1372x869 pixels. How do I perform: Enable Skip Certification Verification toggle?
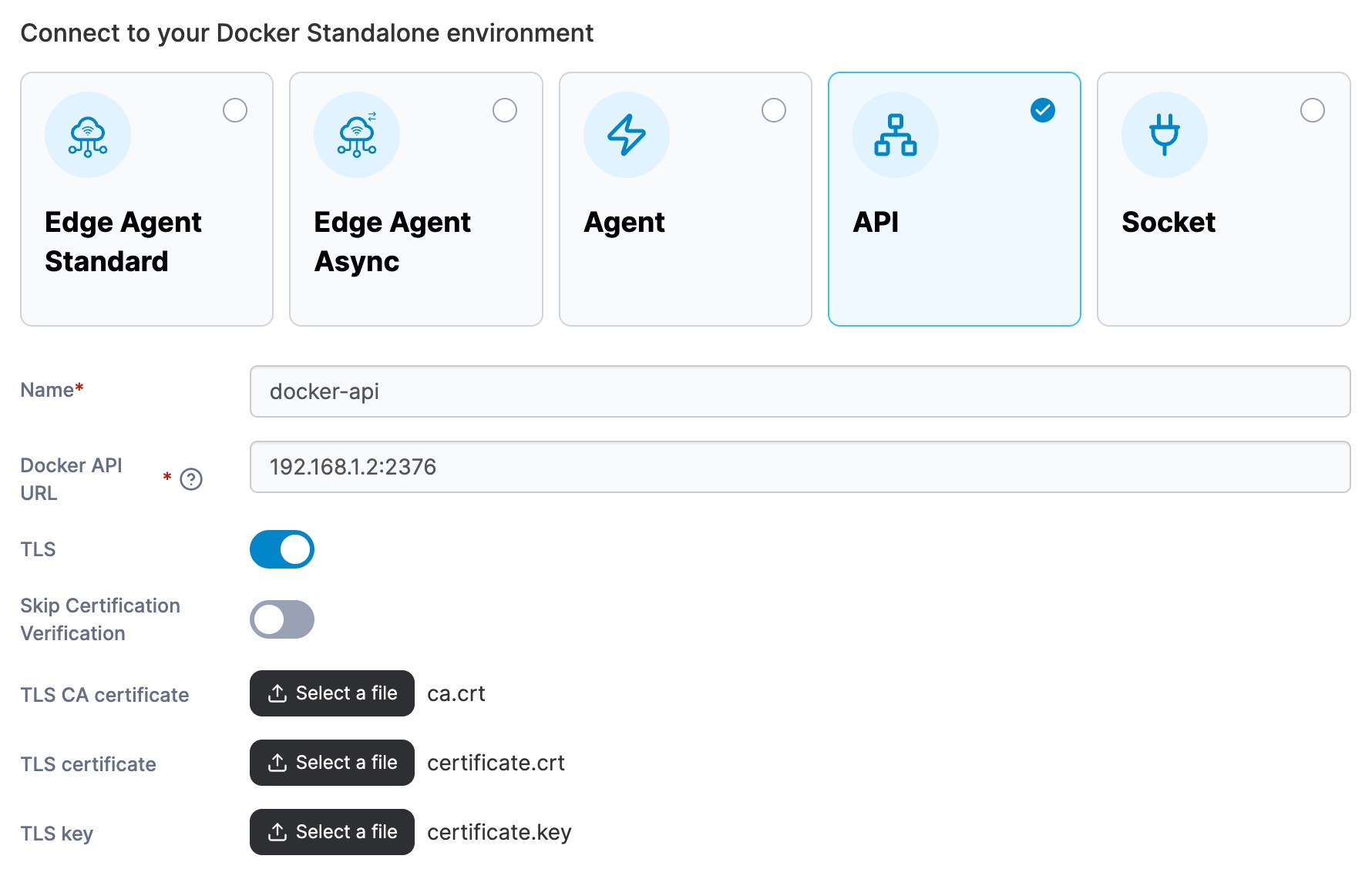coord(282,619)
